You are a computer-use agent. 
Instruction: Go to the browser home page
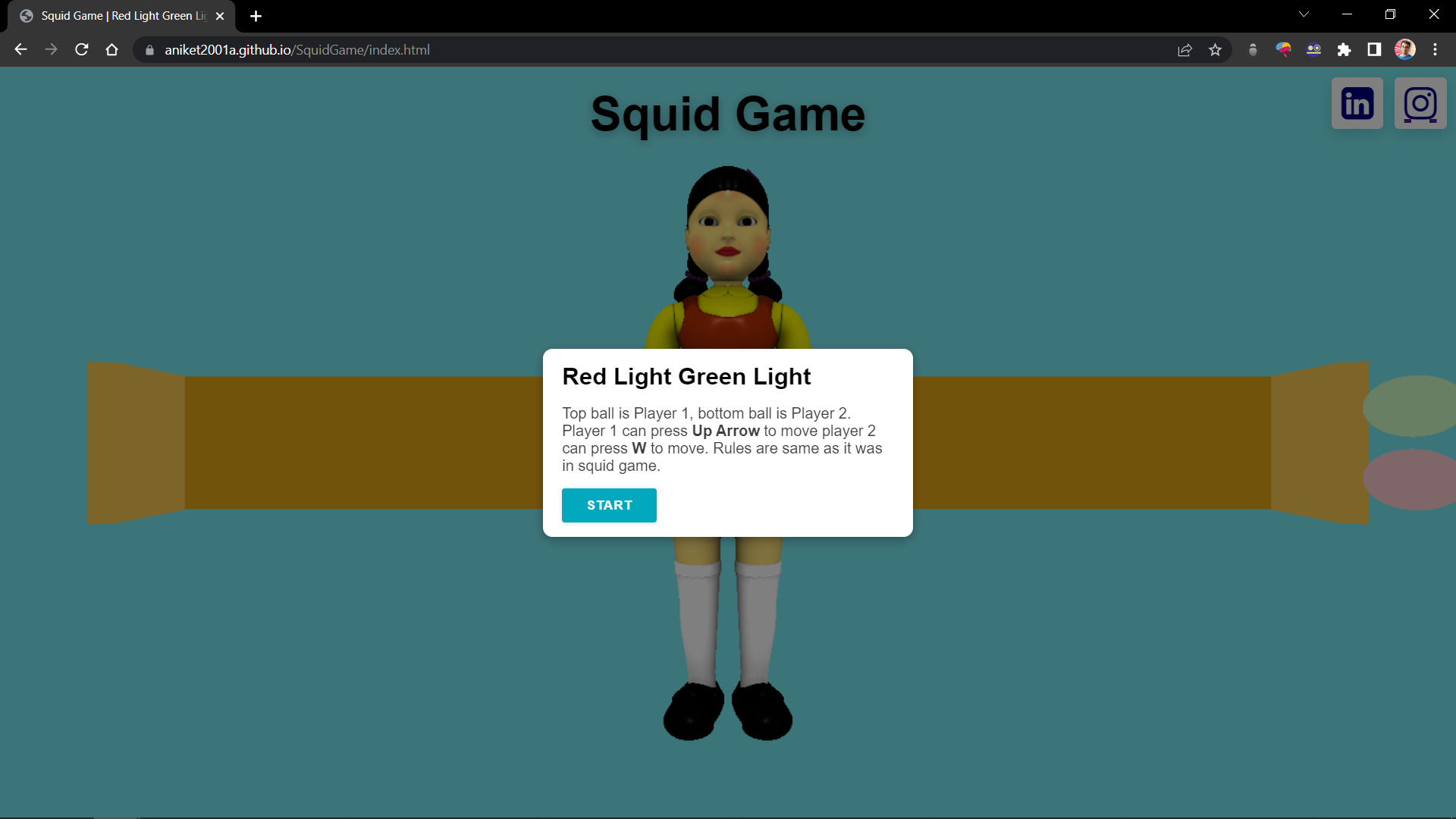111,49
